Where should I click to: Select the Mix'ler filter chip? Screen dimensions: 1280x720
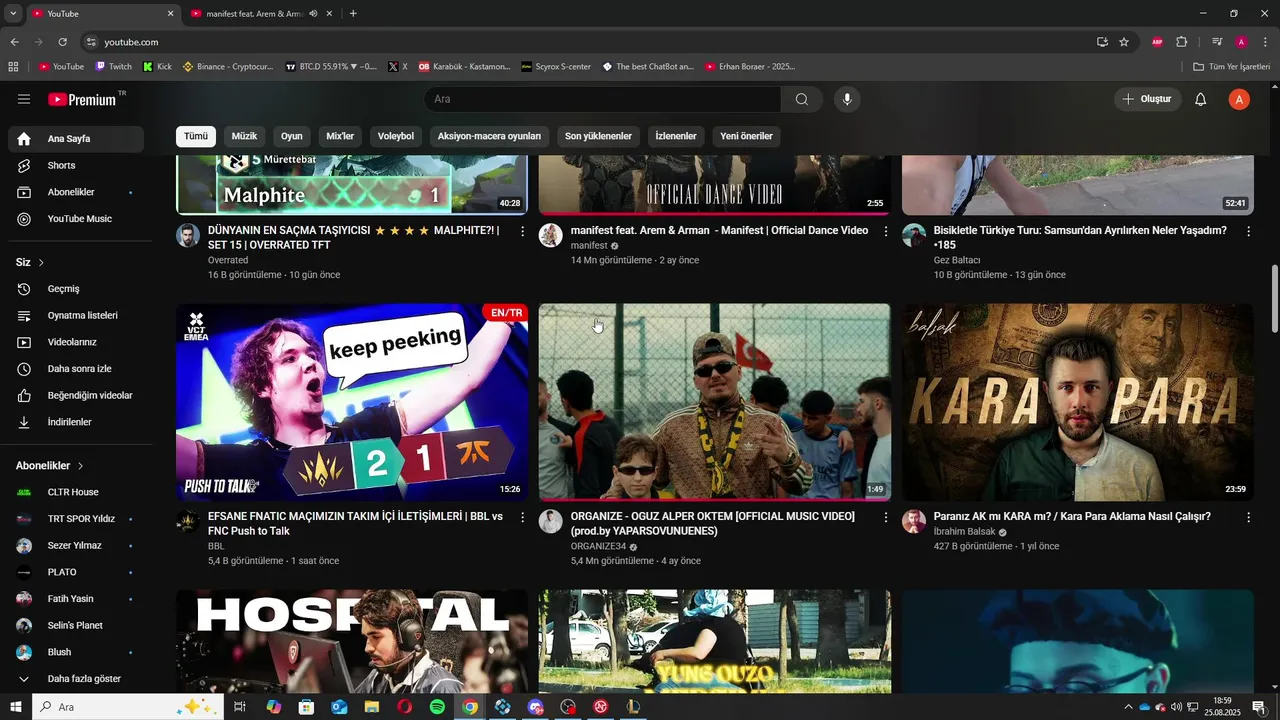340,136
